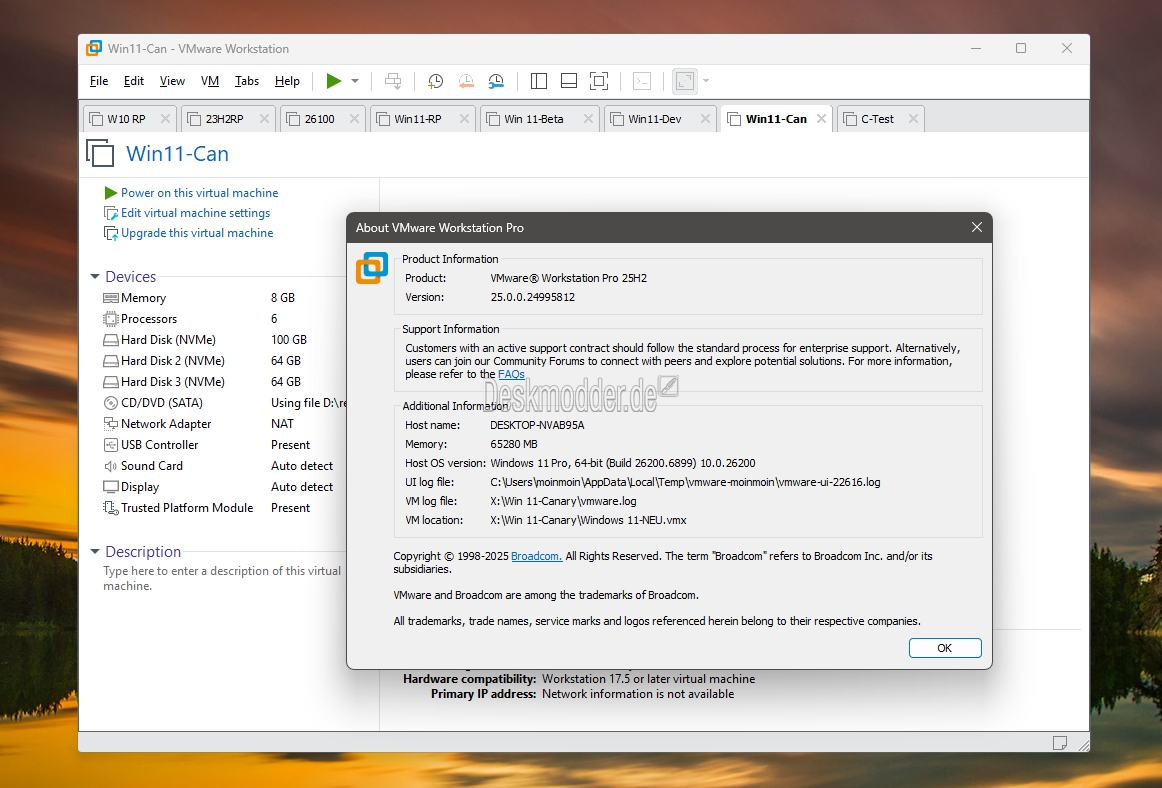
Task: Select the Trusted Platform Module device
Action: tap(187, 508)
